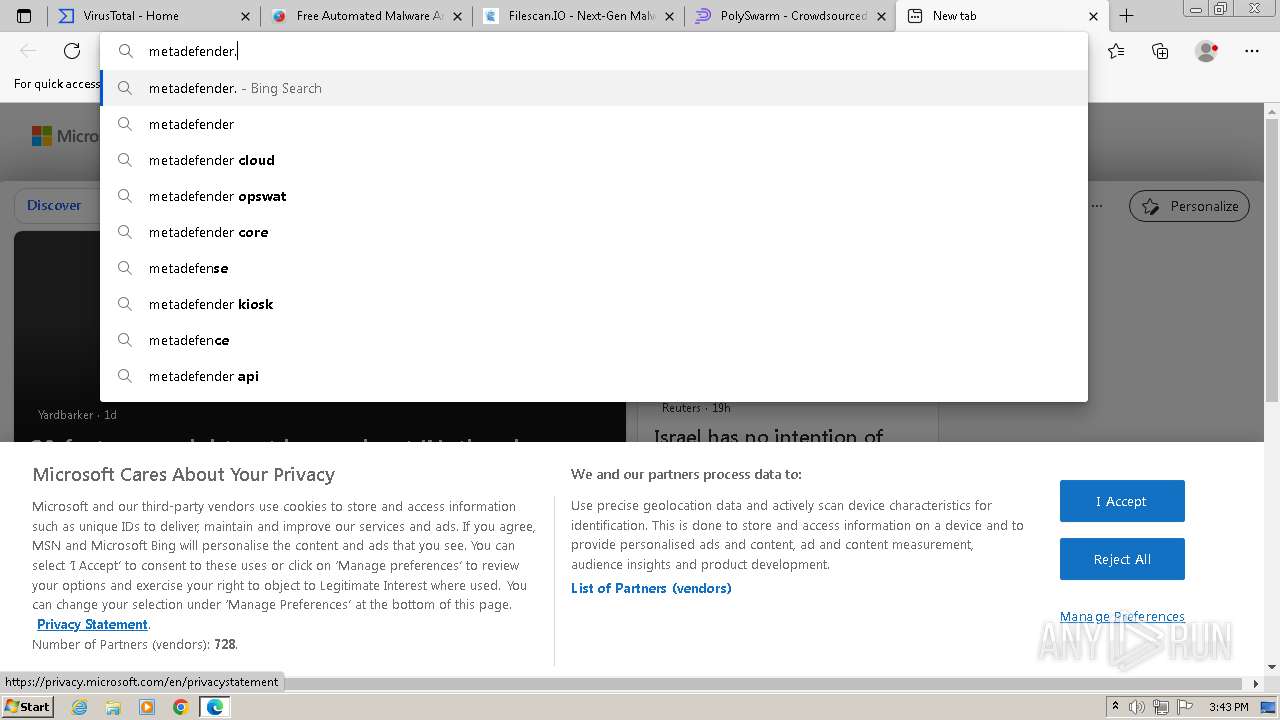Viewport: 1280px width, 720px height.
Task: Click the horizontal scrollbar right arrow
Action: tap(1257, 684)
